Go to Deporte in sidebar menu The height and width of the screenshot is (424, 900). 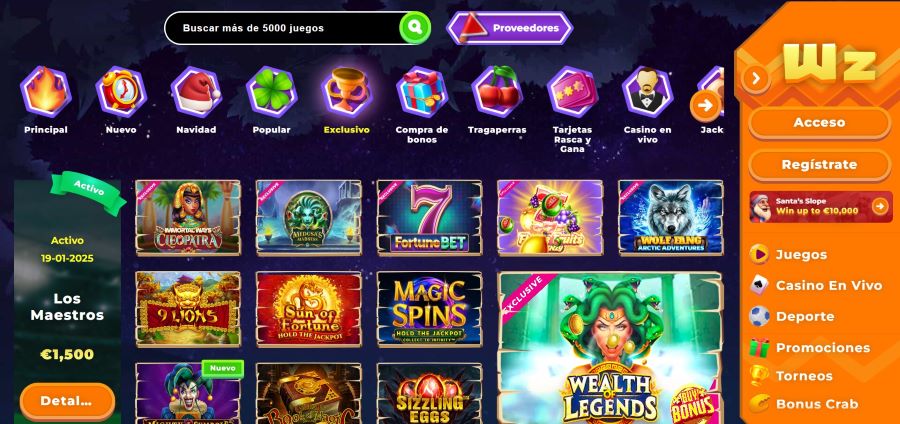click(805, 316)
